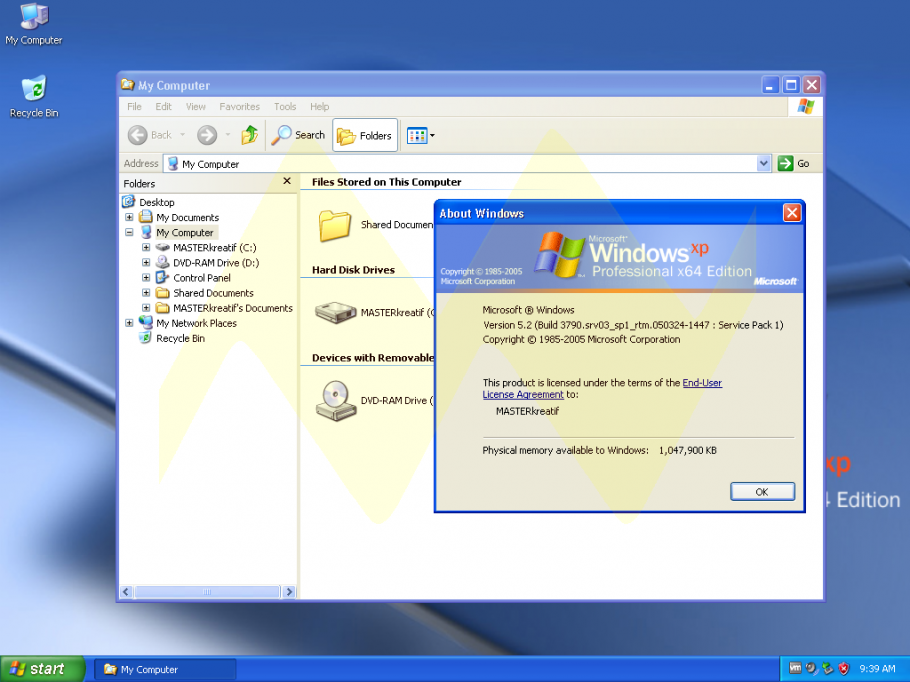
Task: Expand Control Panel tree node
Action: point(146,278)
